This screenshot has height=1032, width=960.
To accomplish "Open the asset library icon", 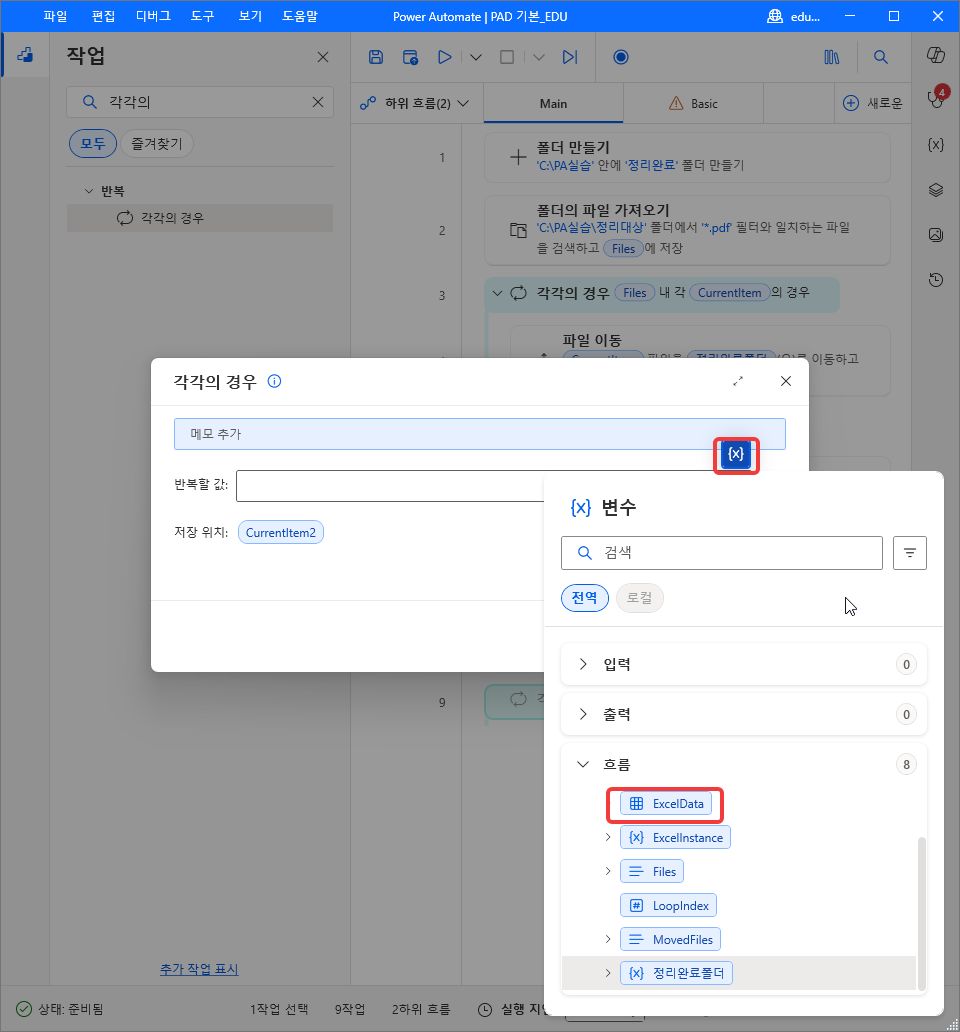I will (832, 57).
